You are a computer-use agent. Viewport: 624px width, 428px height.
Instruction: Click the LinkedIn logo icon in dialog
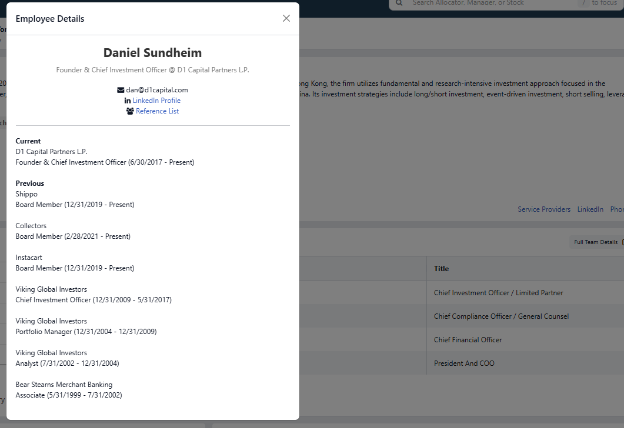[127, 100]
